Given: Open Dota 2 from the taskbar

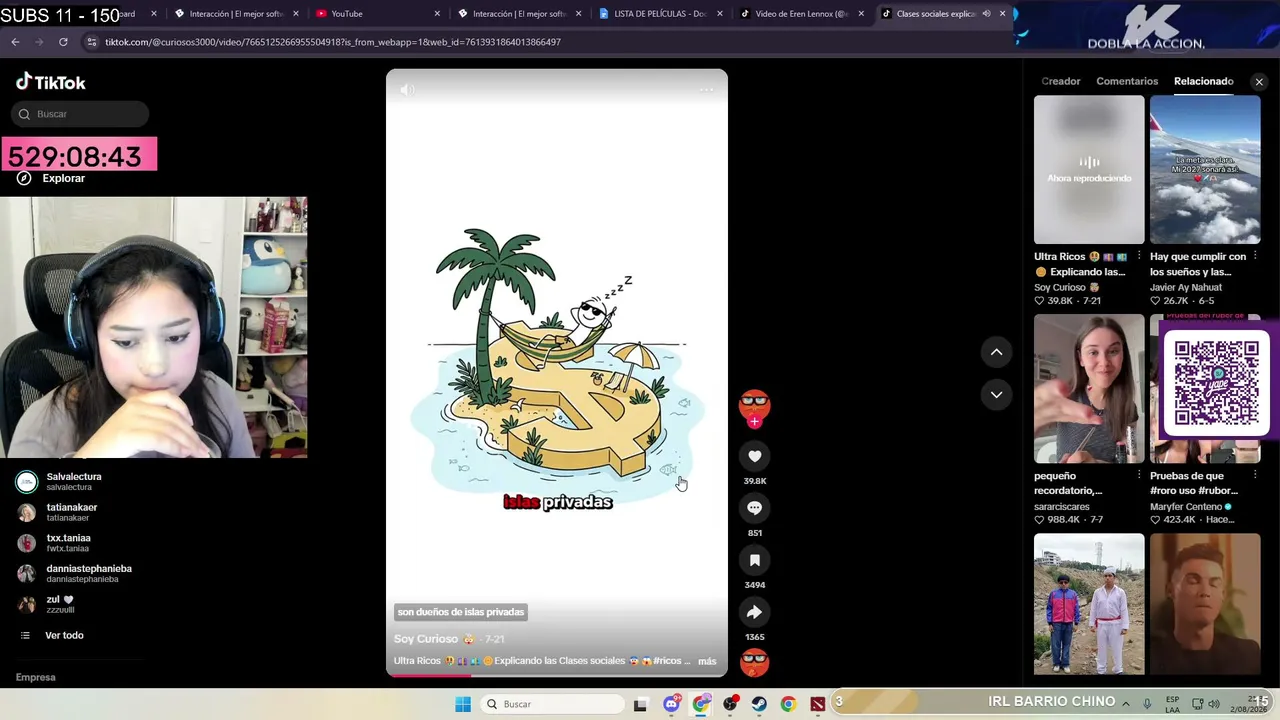Looking at the screenshot, I should 818,704.
